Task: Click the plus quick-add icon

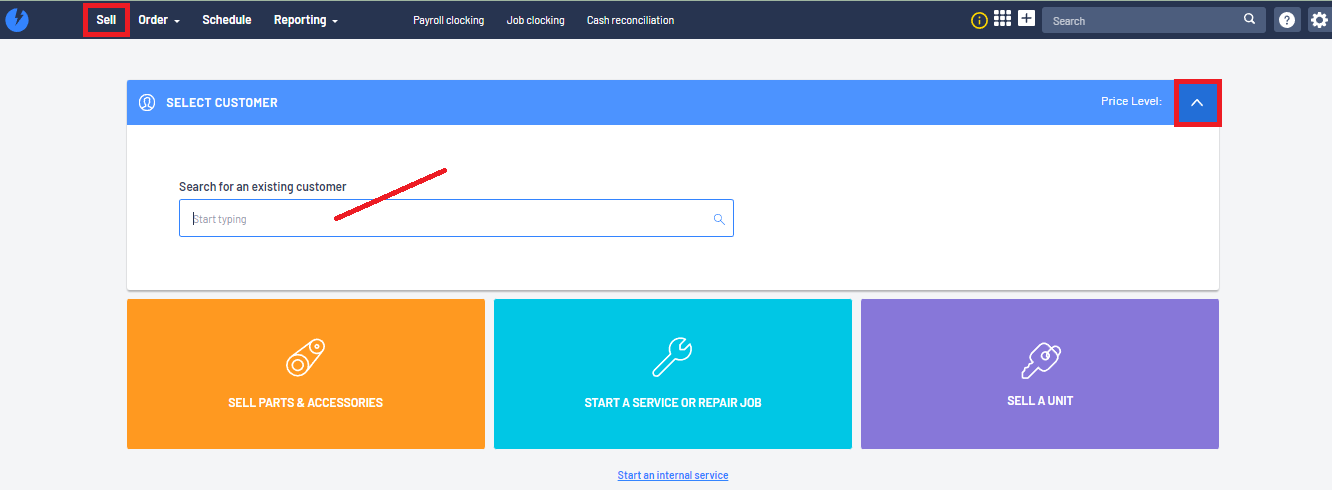Action: coord(1026,19)
